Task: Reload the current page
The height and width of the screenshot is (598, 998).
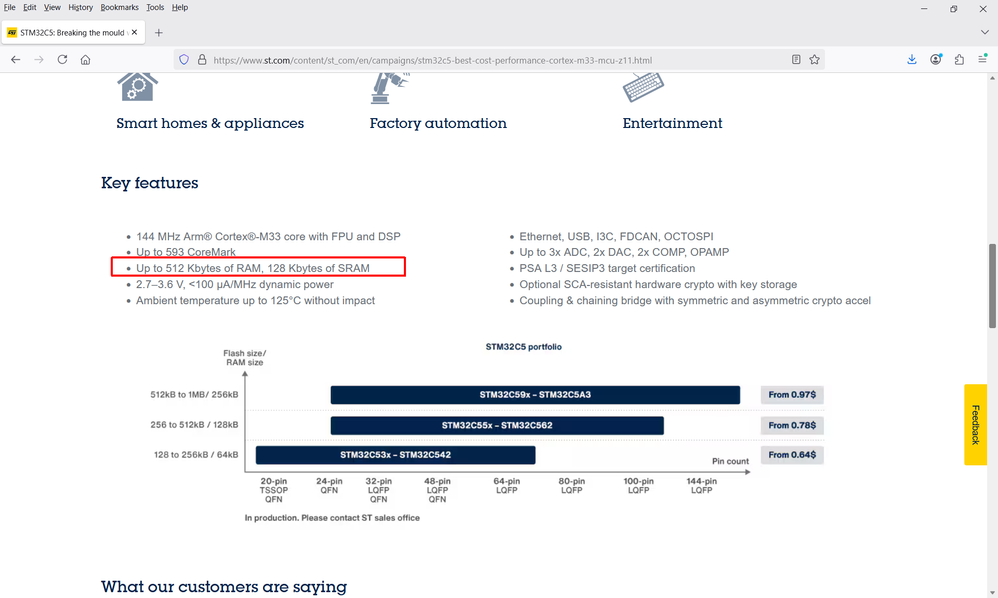Action: click(x=62, y=60)
